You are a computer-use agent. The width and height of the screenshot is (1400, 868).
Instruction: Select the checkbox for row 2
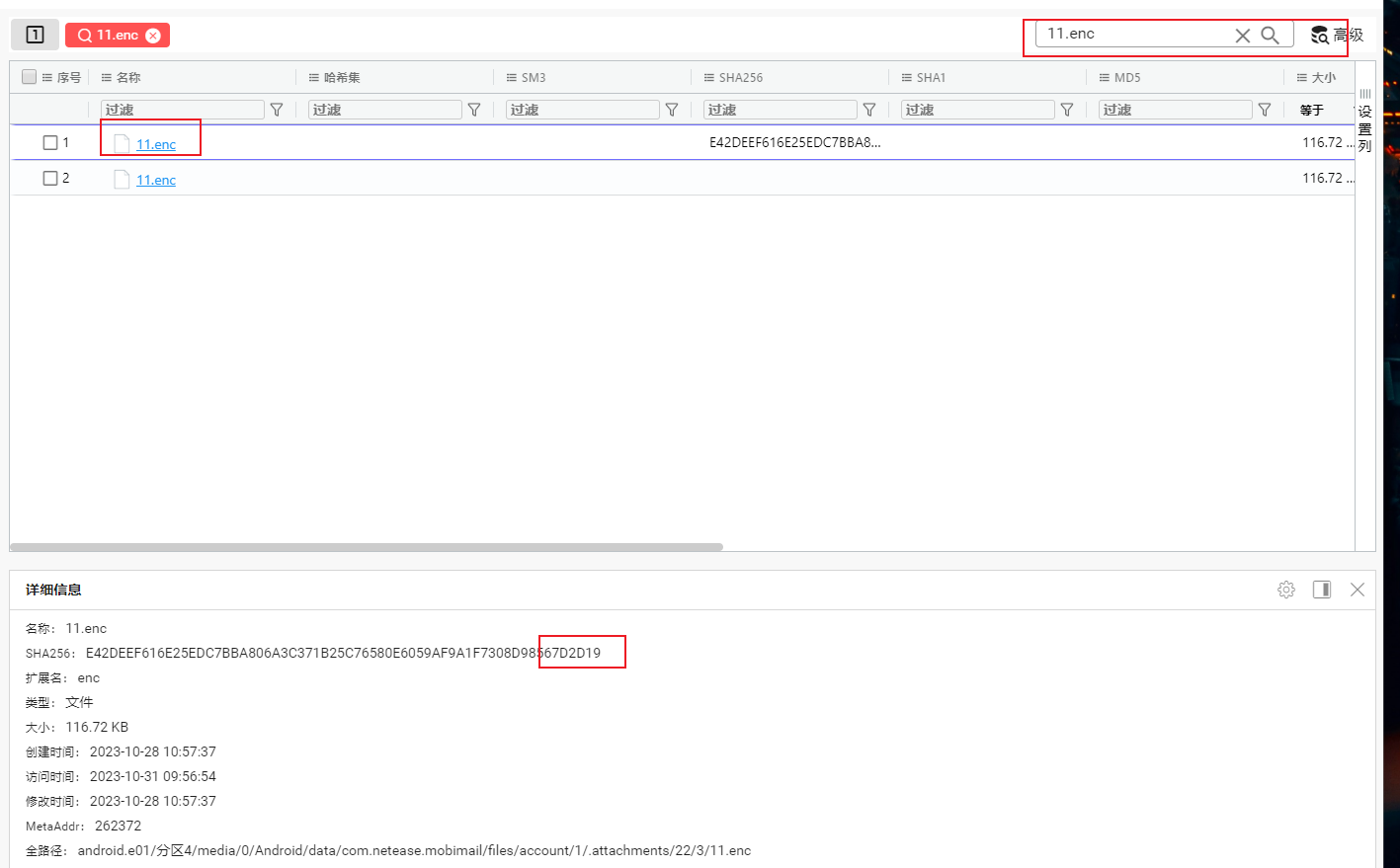click(x=50, y=179)
